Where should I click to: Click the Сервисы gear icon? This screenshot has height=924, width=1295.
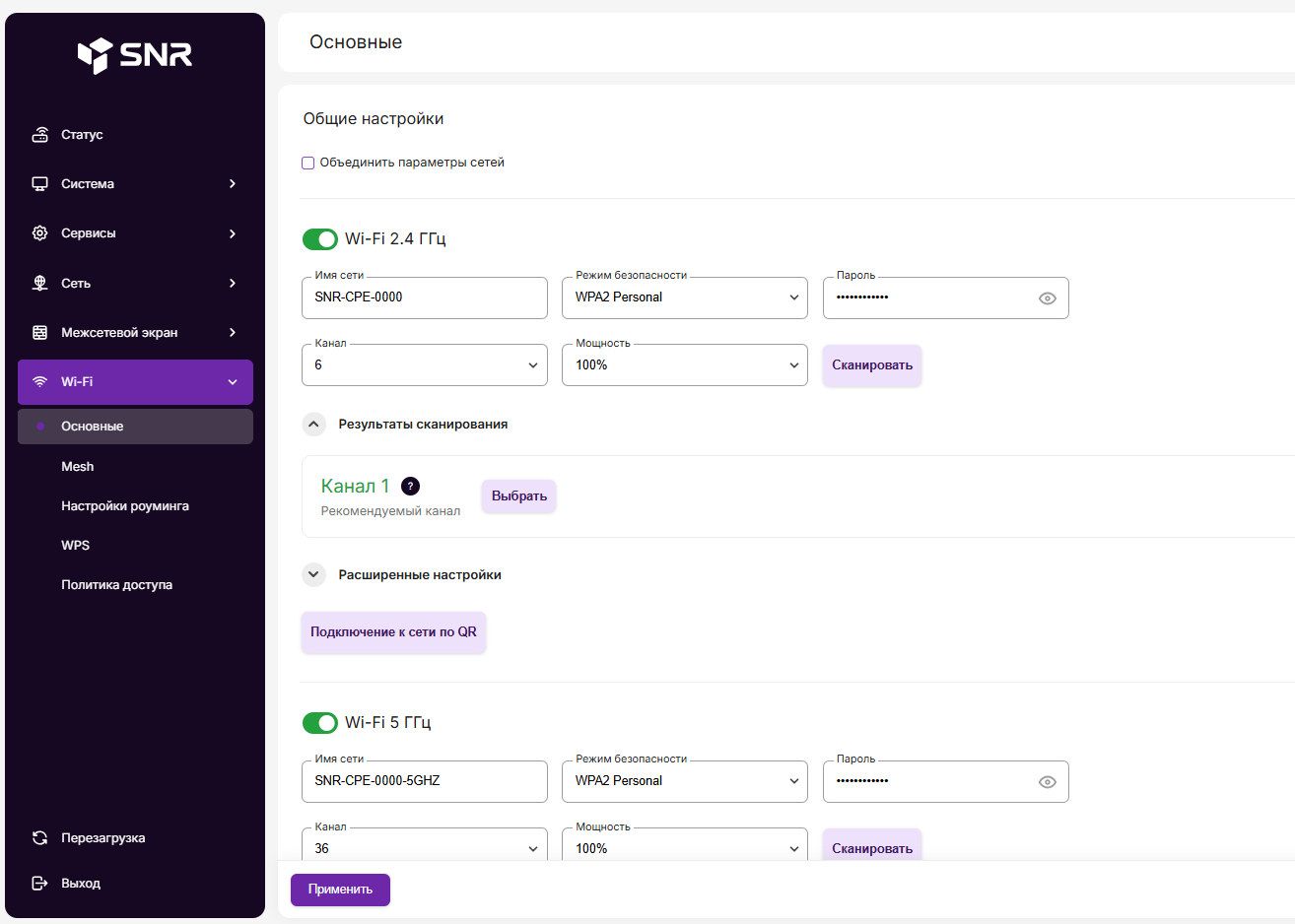coord(40,233)
